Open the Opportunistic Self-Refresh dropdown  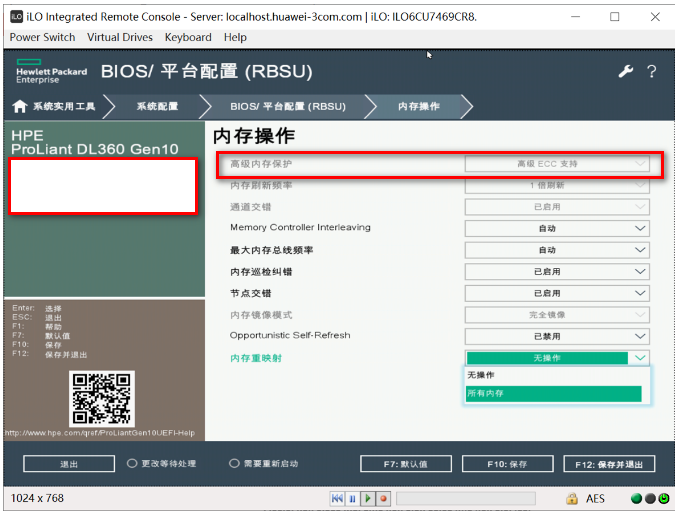(557, 336)
